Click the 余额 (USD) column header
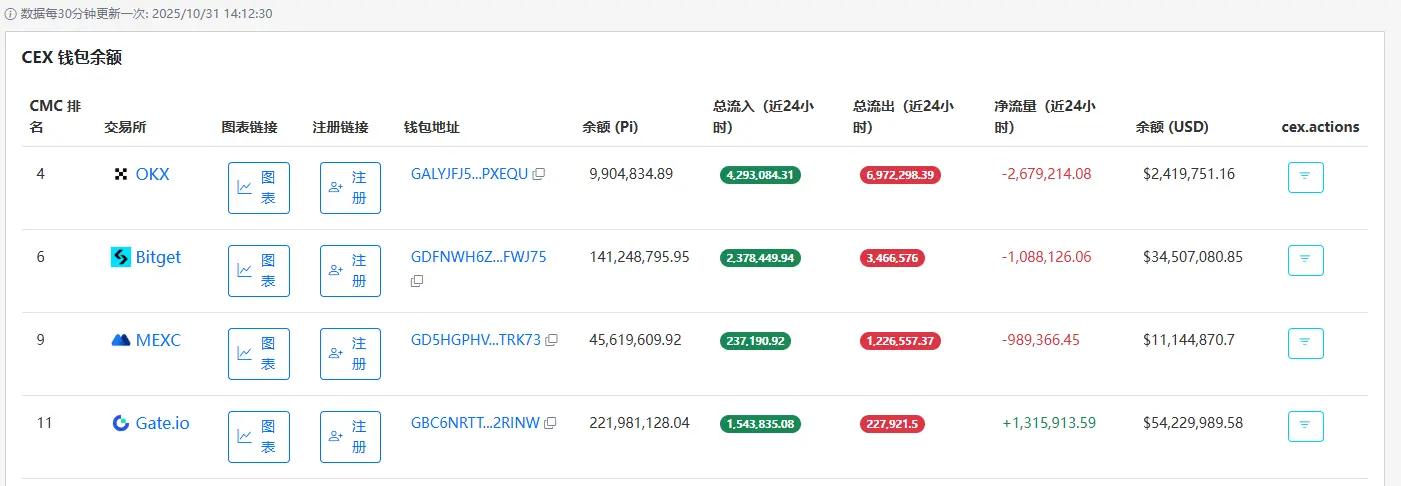This screenshot has width=1401, height=486. pos(1172,127)
